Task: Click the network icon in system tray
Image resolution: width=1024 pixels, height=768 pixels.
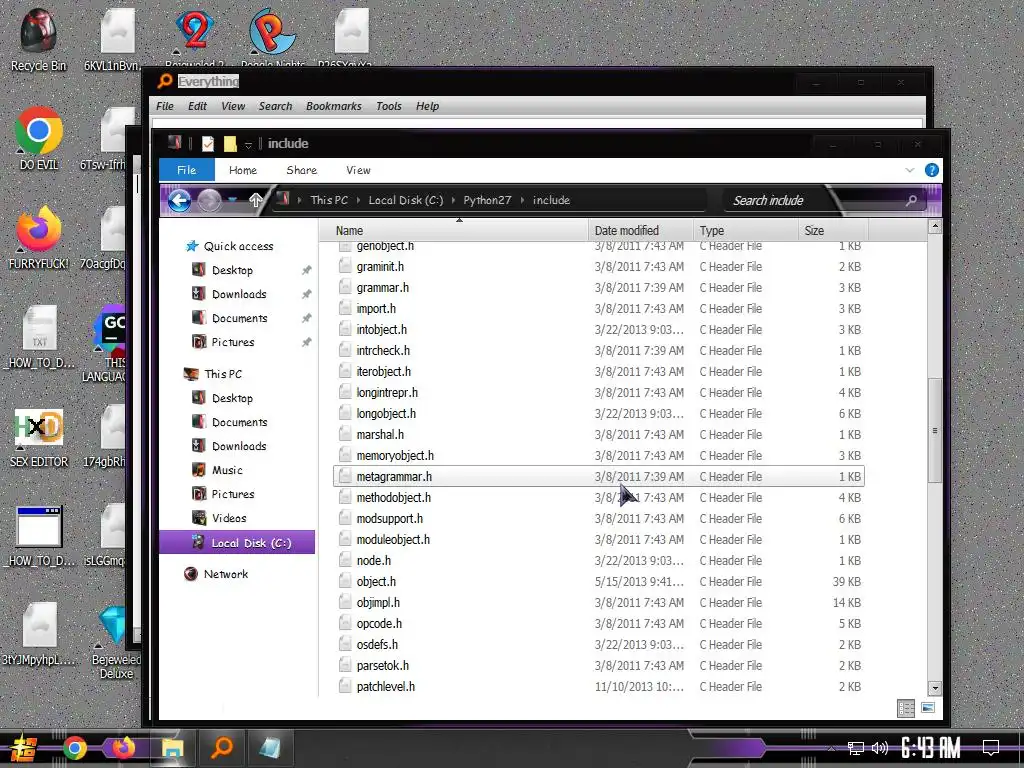Action: click(x=856, y=748)
